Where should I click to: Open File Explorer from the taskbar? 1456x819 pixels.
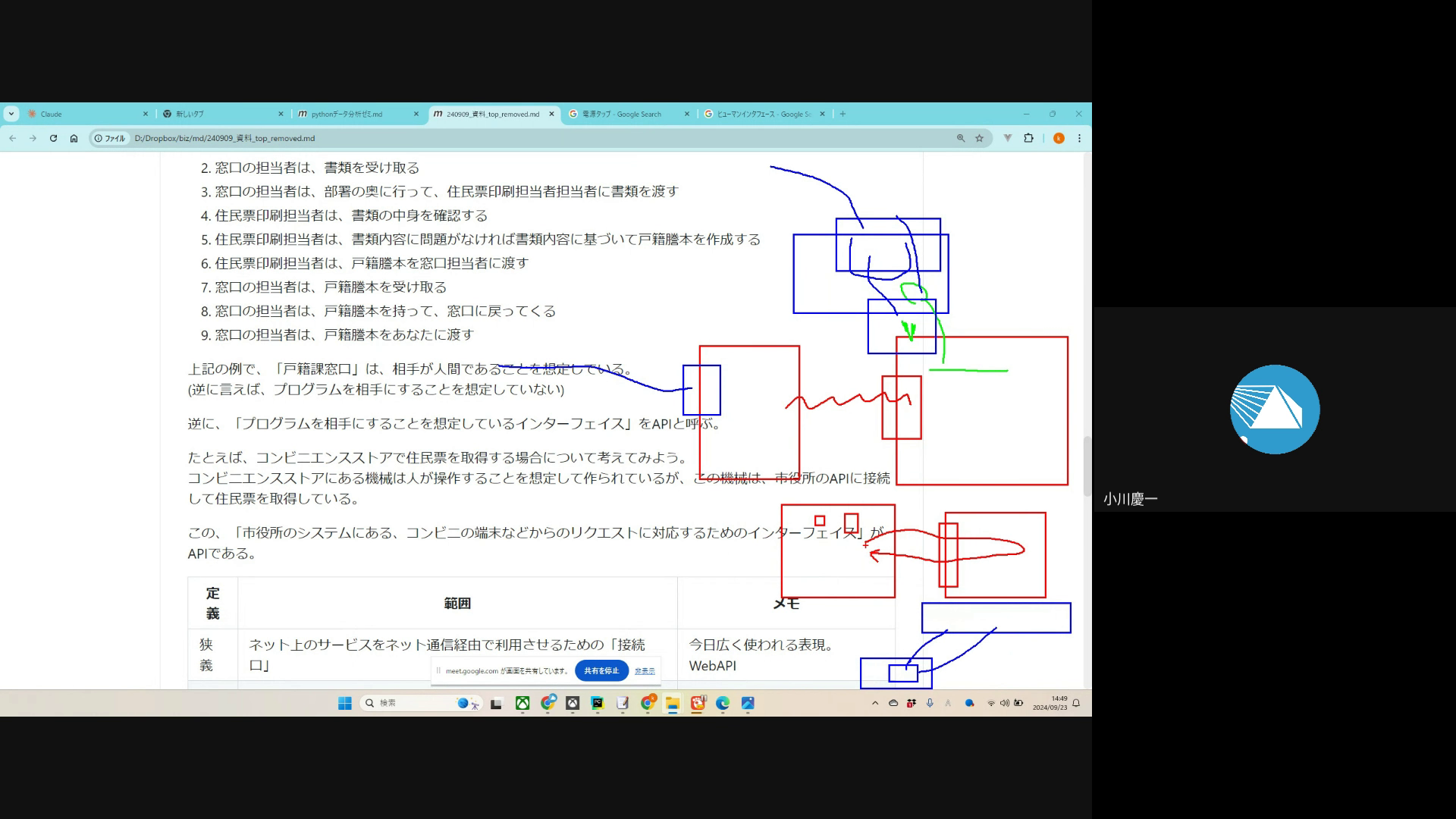673,703
